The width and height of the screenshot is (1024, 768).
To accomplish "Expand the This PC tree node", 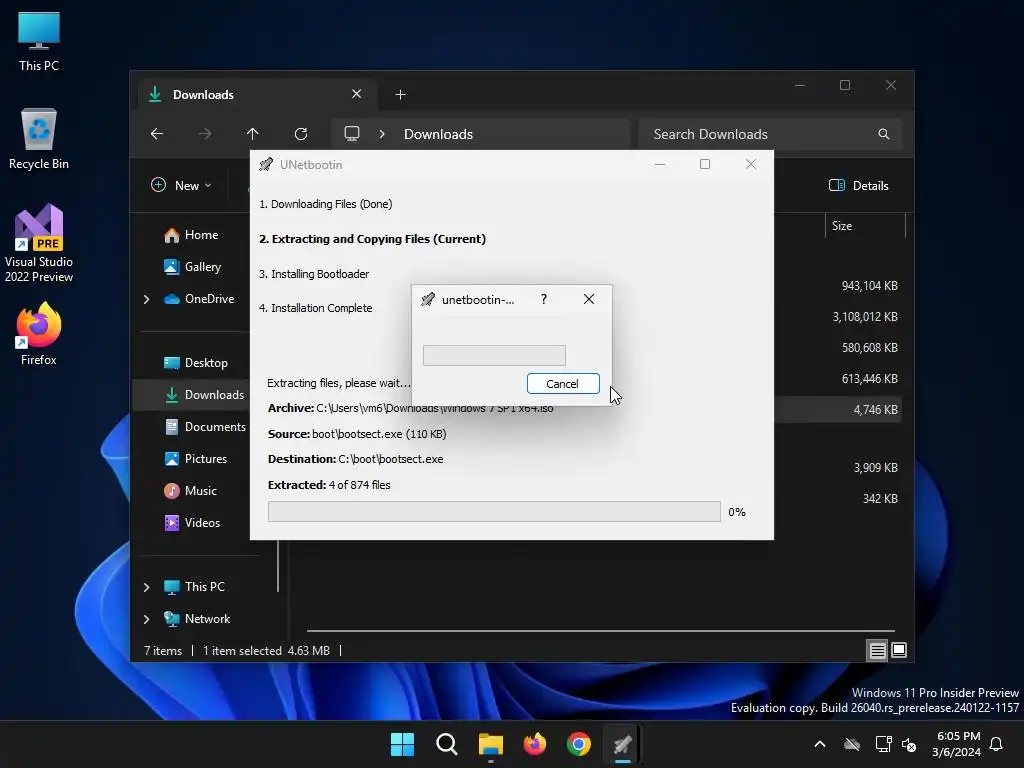I will point(146,587).
